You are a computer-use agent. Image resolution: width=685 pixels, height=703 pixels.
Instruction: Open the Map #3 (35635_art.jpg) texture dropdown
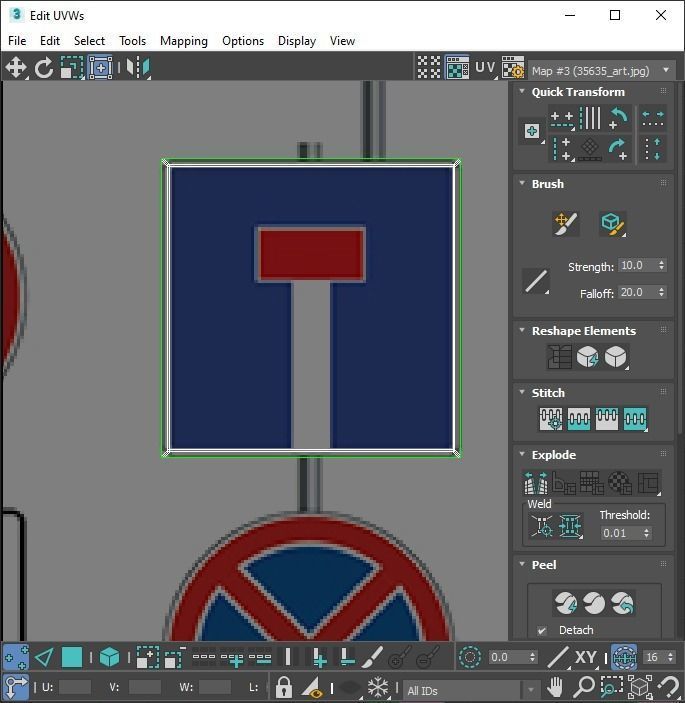602,70
